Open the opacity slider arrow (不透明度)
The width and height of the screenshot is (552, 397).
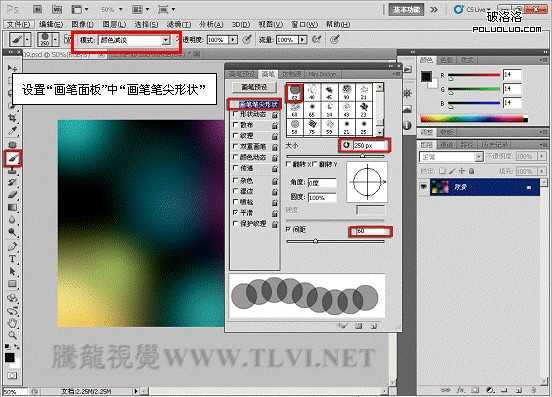tap(233, 40)
